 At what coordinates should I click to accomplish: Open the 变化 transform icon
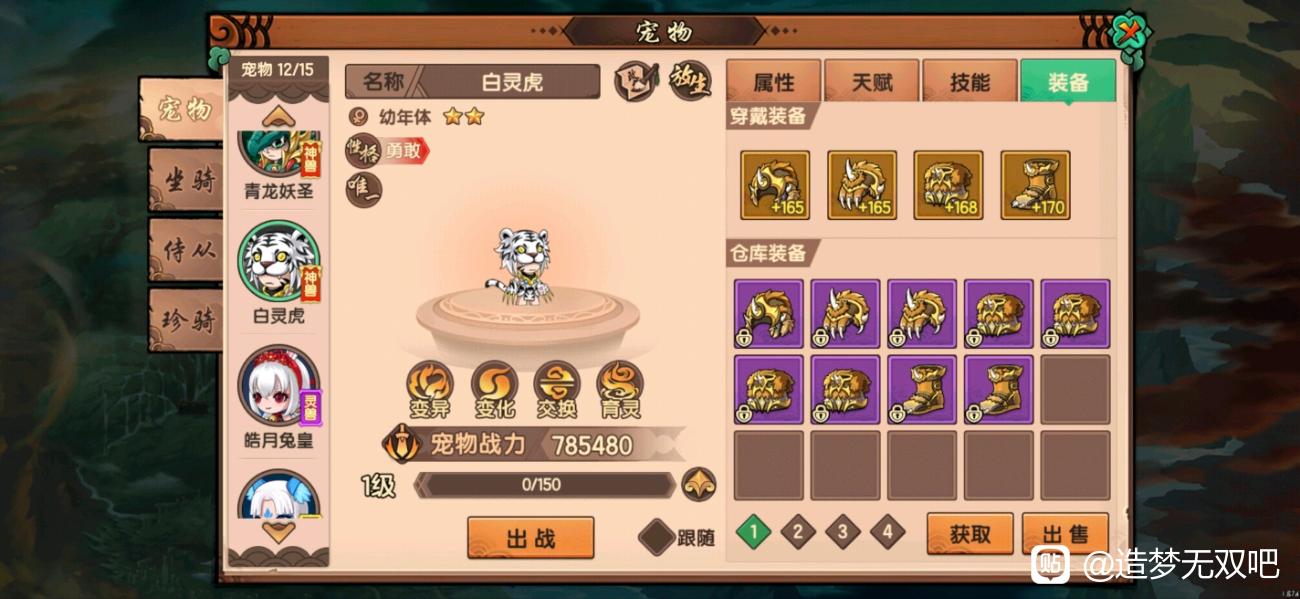click(494, 389)
